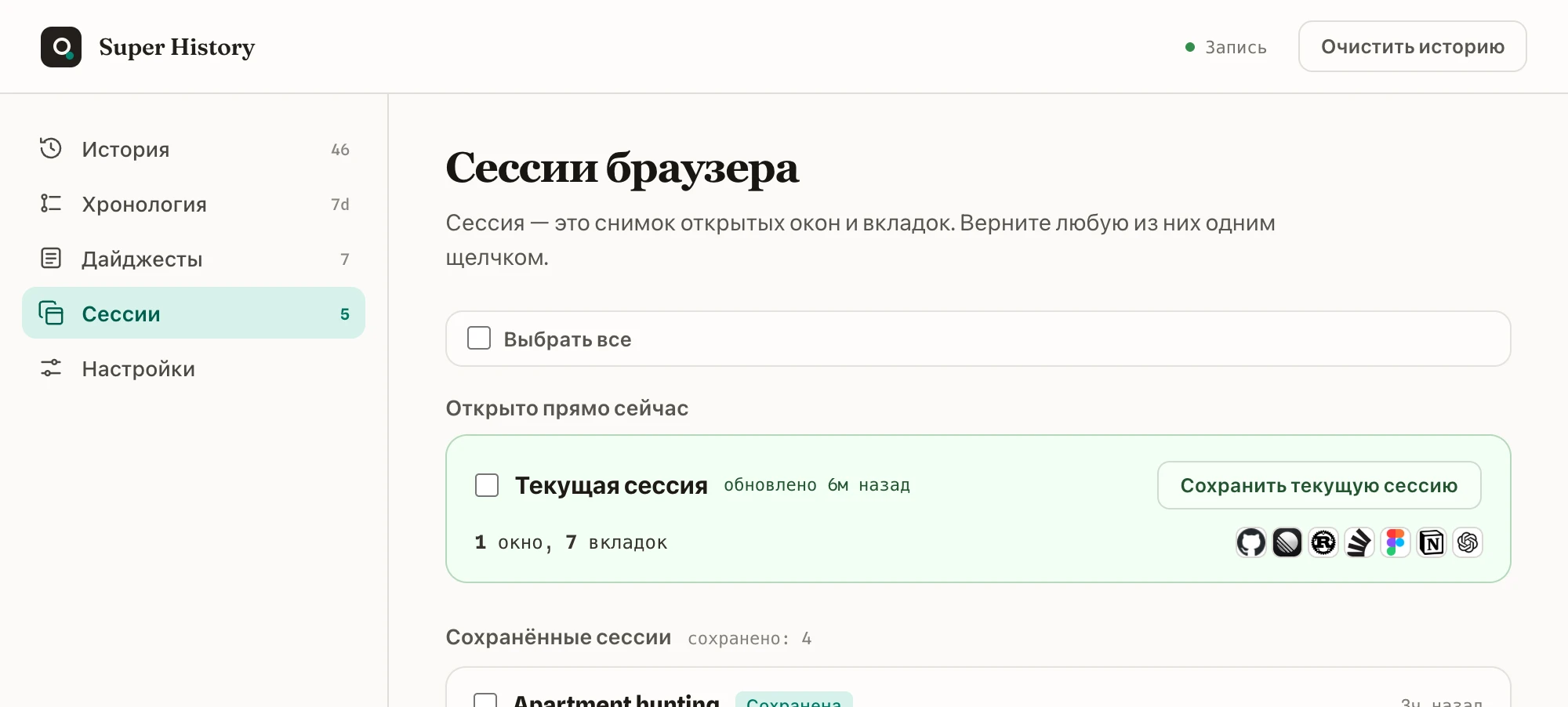
Task: Click the Сессии windows icon
Action: pyautogui.click(x=51, y=313)
